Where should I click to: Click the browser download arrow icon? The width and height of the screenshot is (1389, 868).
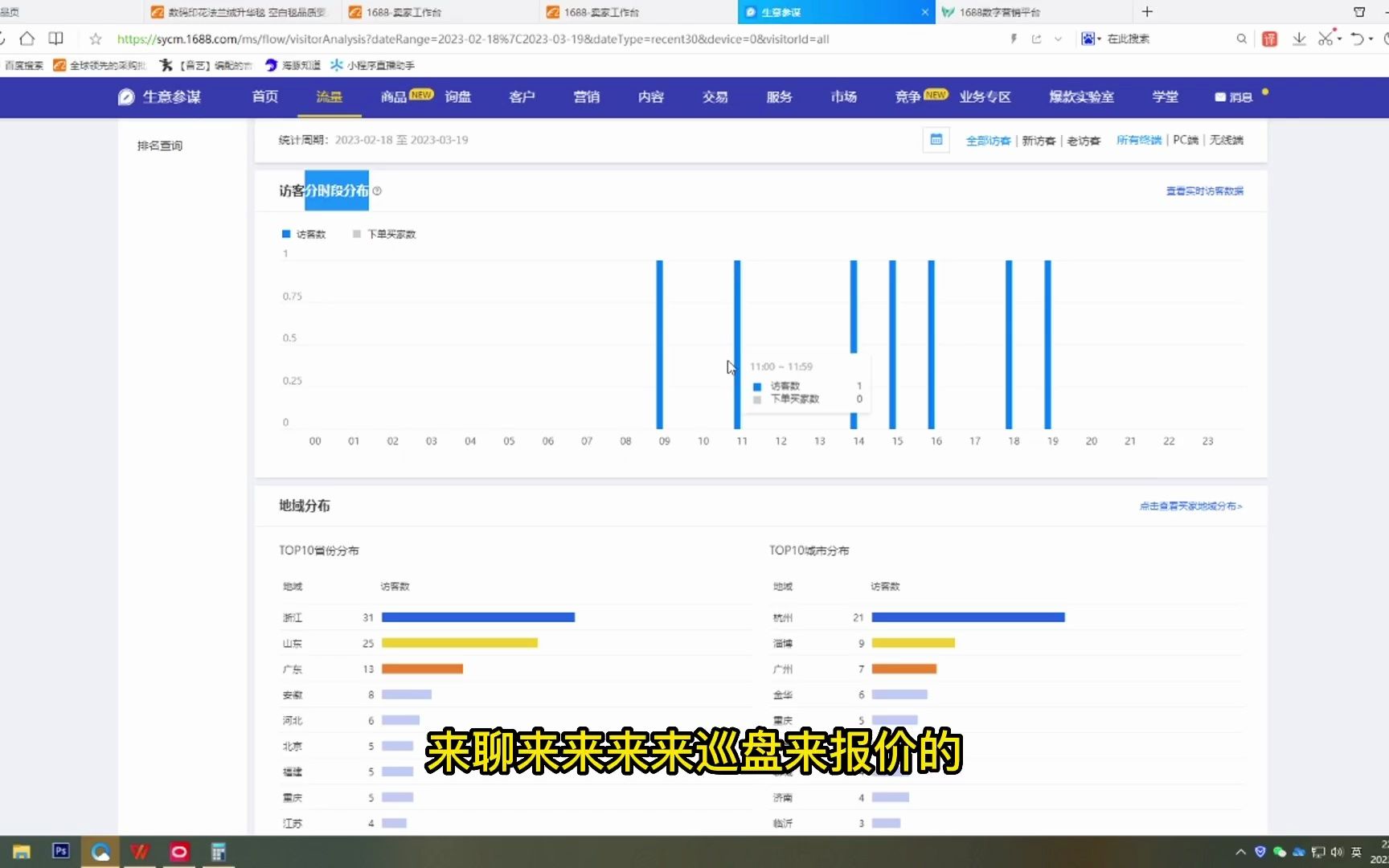coord(1299,39)
